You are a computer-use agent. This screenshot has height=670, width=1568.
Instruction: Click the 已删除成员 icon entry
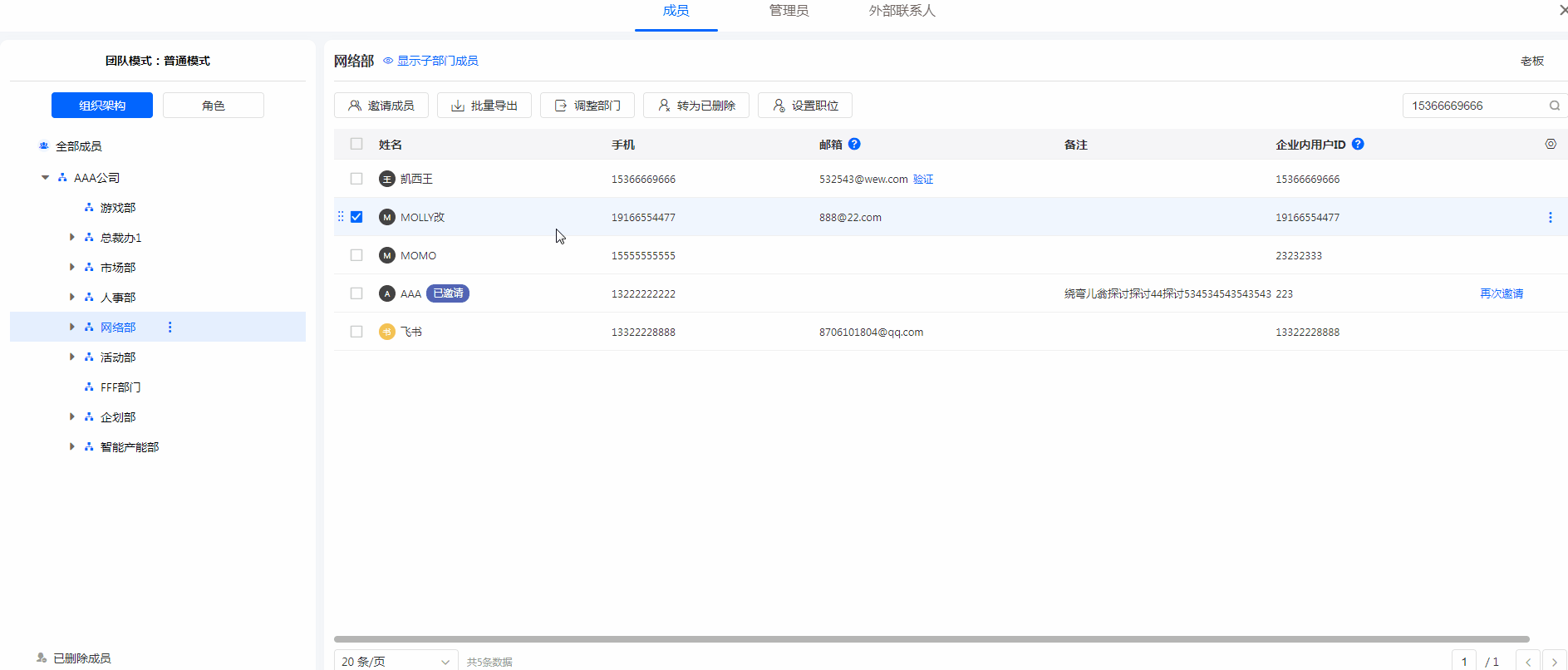pos(42,658)
